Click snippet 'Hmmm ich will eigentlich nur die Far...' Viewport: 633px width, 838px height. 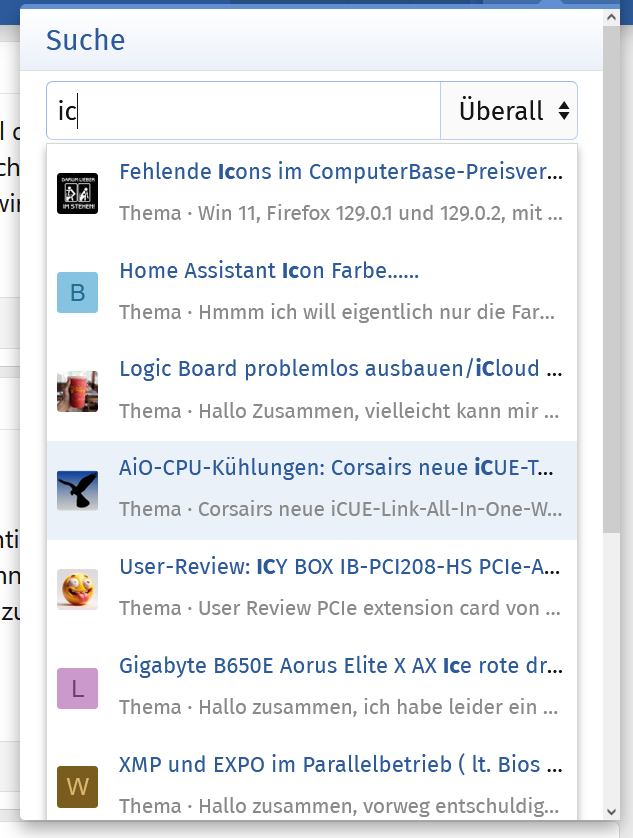pyautogui.click(x=376, y=312)
